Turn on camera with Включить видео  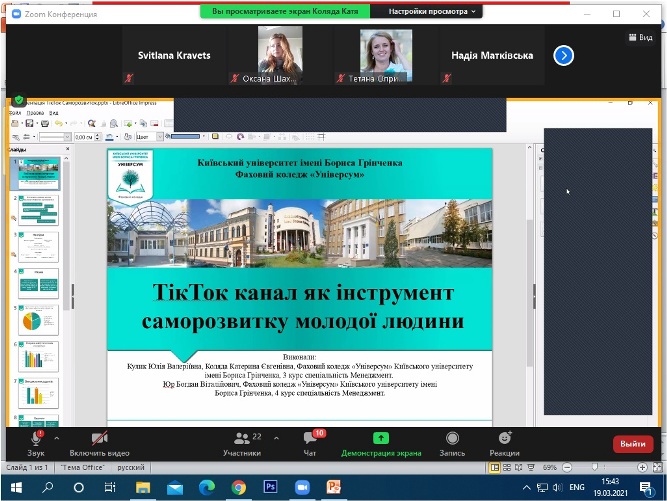pos(100,441)
